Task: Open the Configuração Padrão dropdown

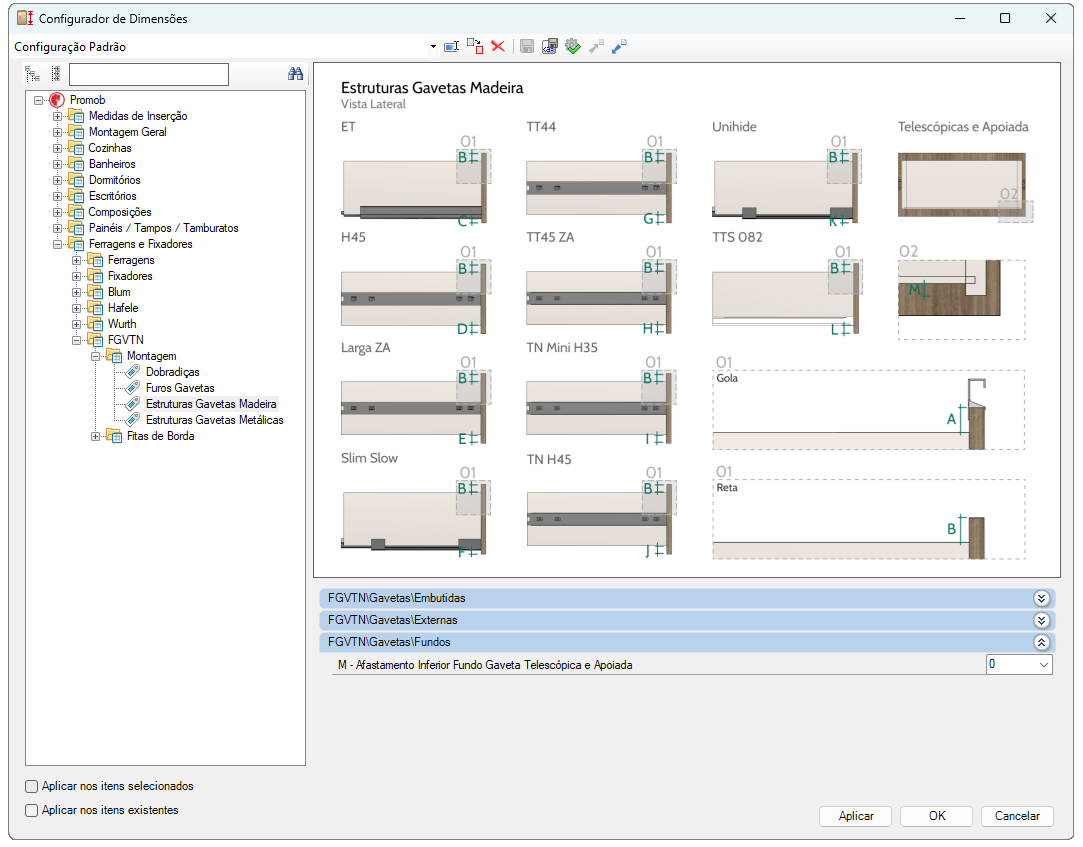Action: click(x=433, y=47)
